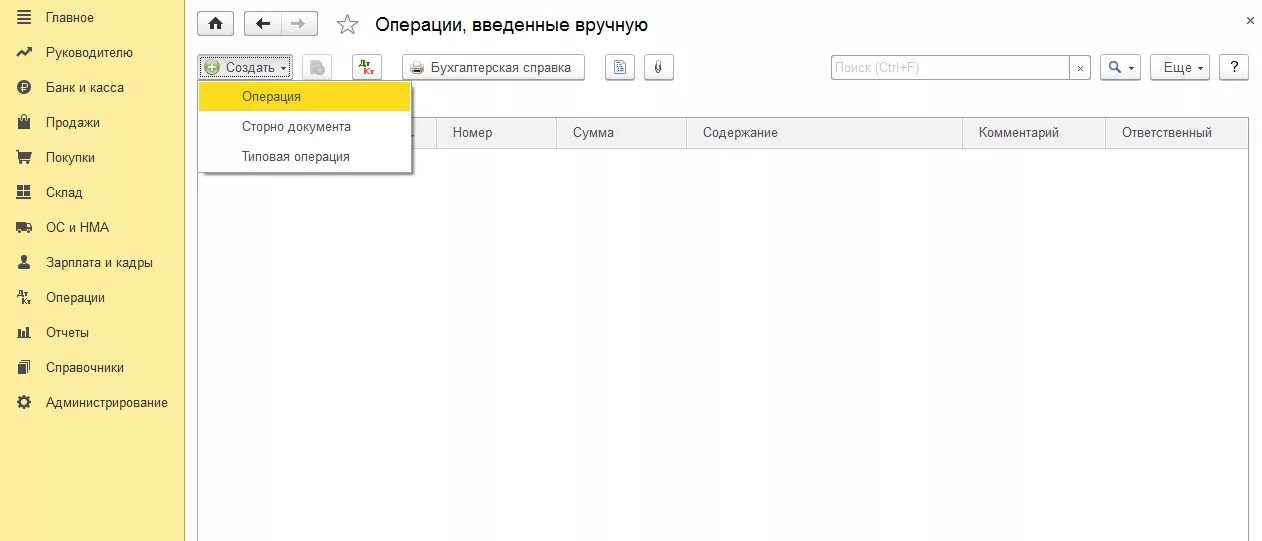
Task: Sort by the Содержание column header
Action: pyautogui.click(x=824, y=133)
